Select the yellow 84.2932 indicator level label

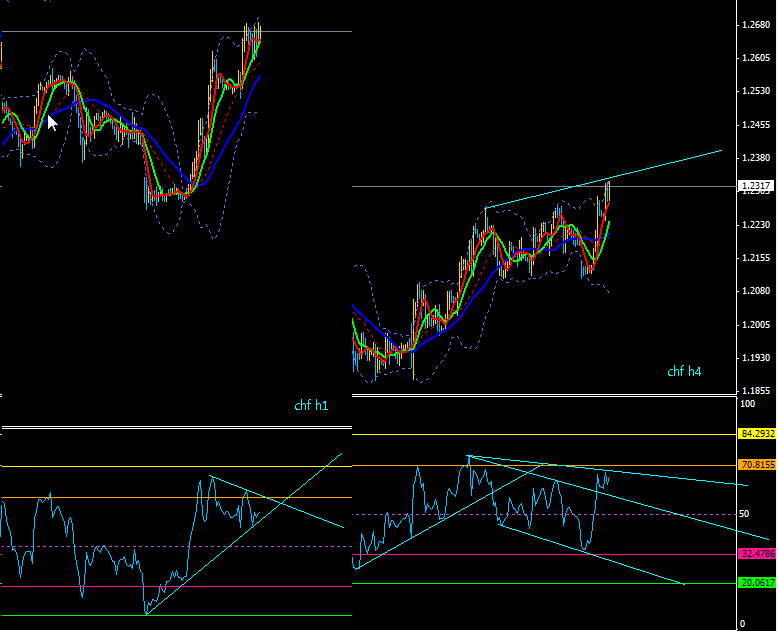click(757, 434)
